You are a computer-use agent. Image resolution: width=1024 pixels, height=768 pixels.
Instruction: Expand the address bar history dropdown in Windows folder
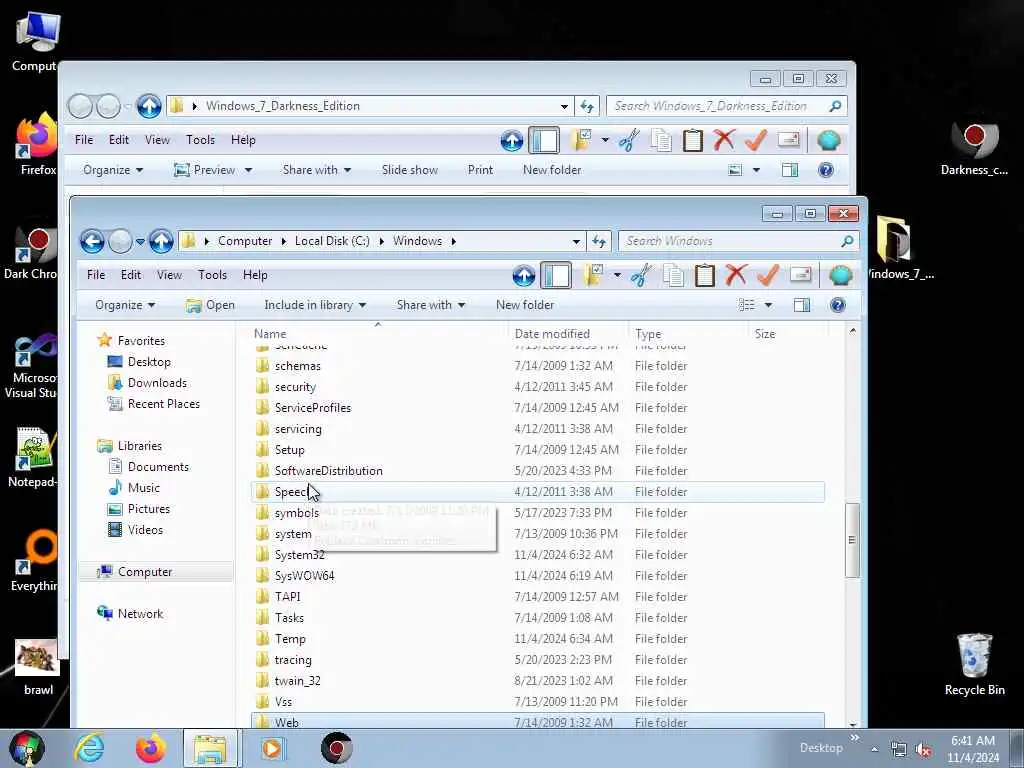(x=576, y=242)
